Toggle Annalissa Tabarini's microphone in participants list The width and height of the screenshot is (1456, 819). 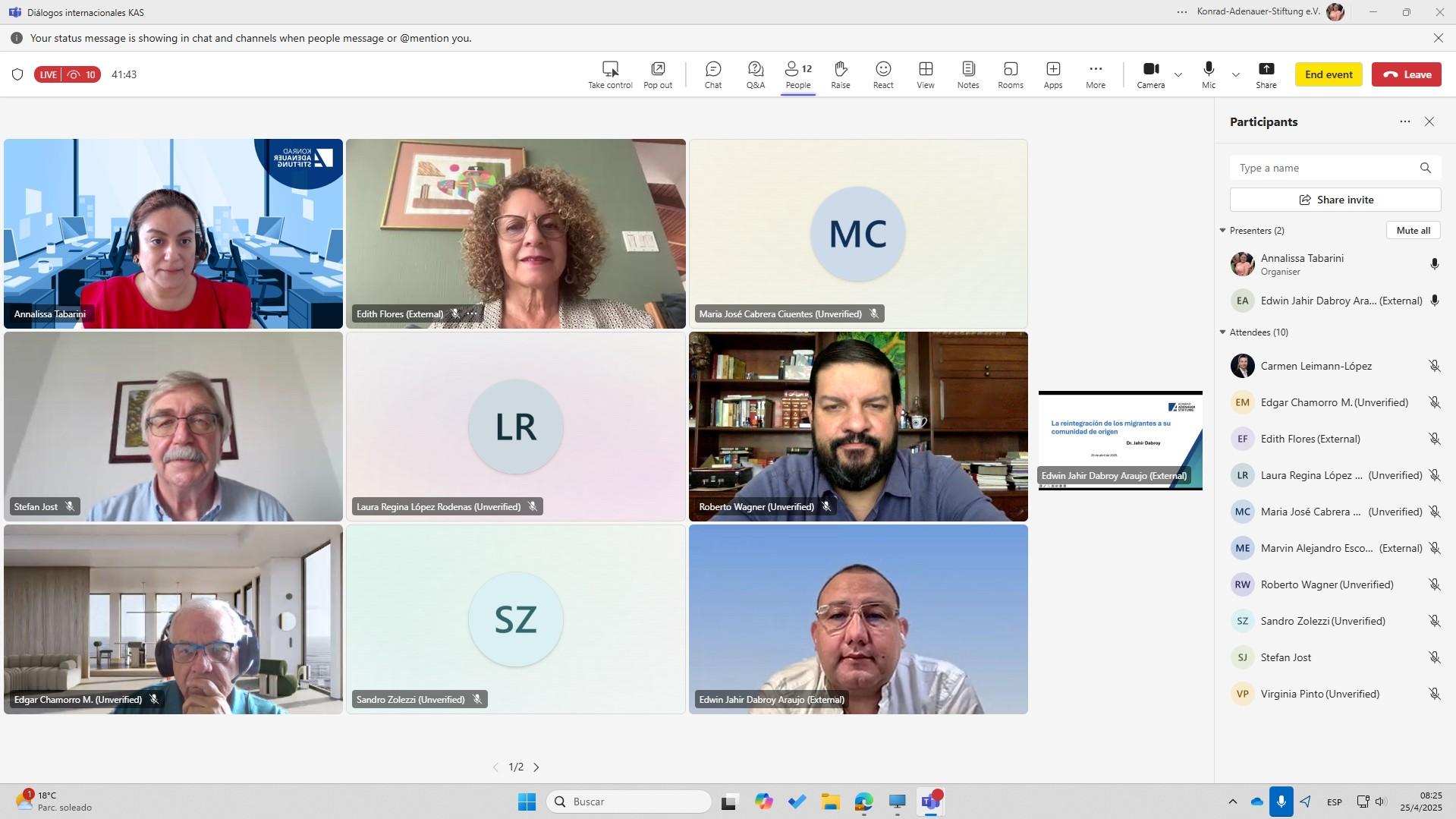coord(1434,264)
